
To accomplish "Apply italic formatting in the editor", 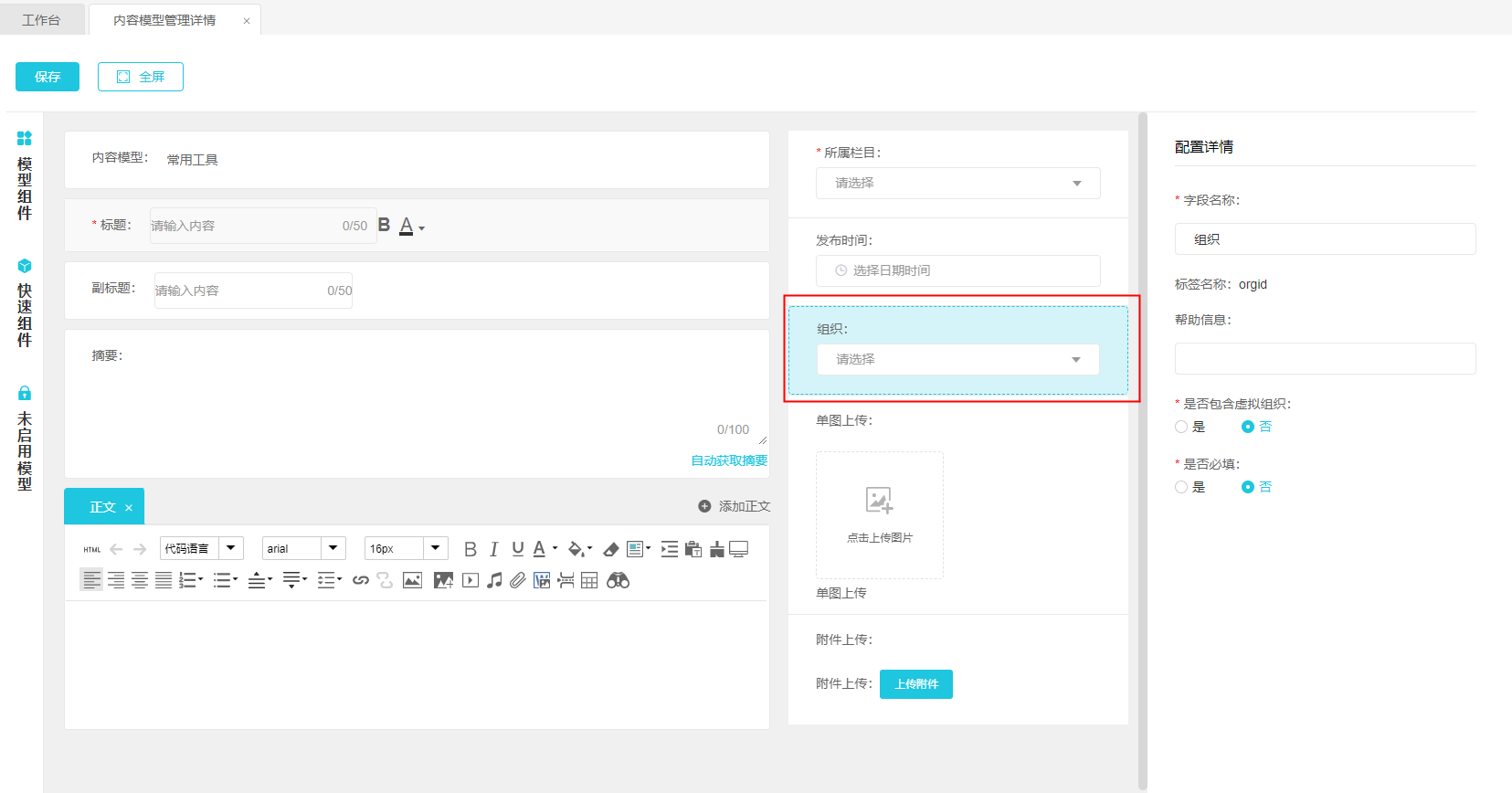I will pos(494,549).
